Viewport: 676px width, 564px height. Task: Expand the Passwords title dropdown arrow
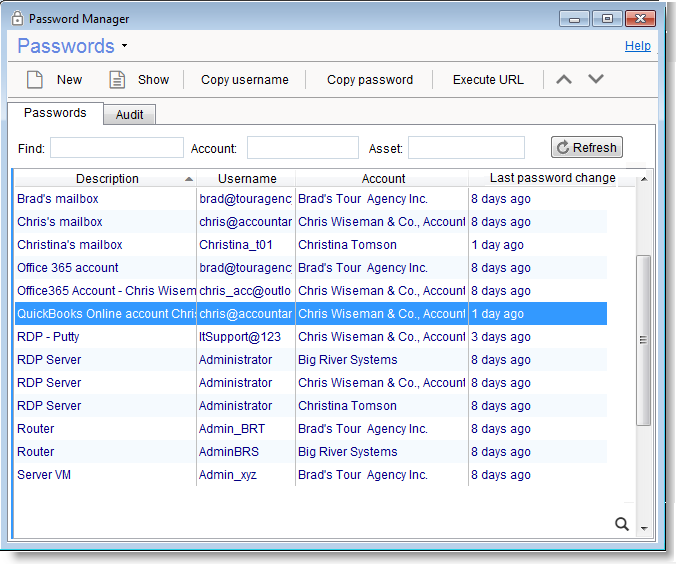(x=124, y=46)
